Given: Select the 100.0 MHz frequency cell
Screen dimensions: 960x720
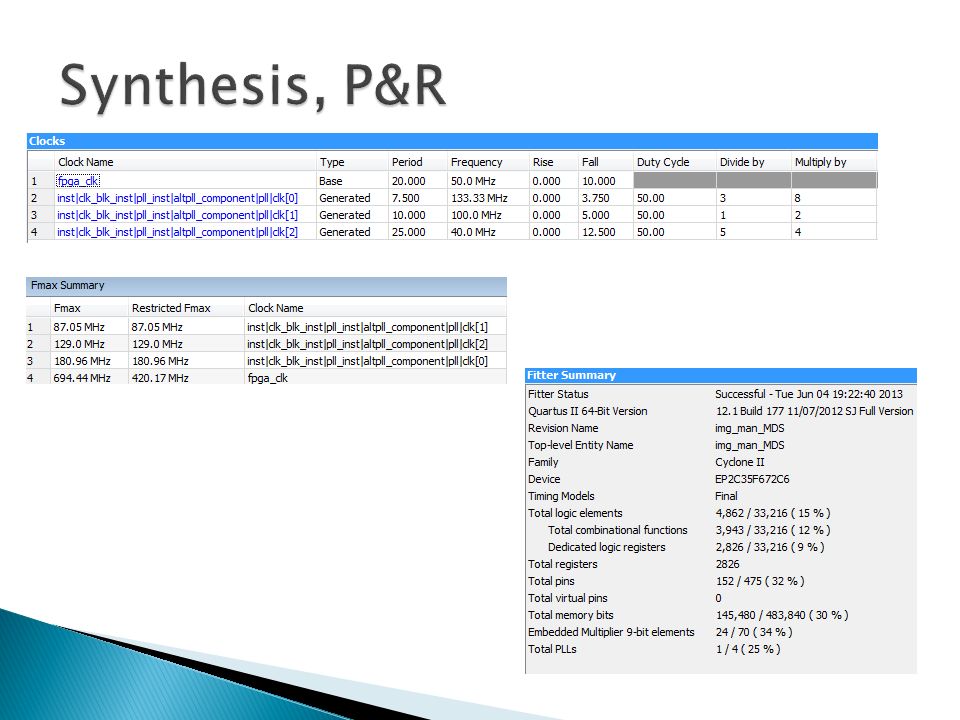Looking at the screenshot, I should 476,216.
